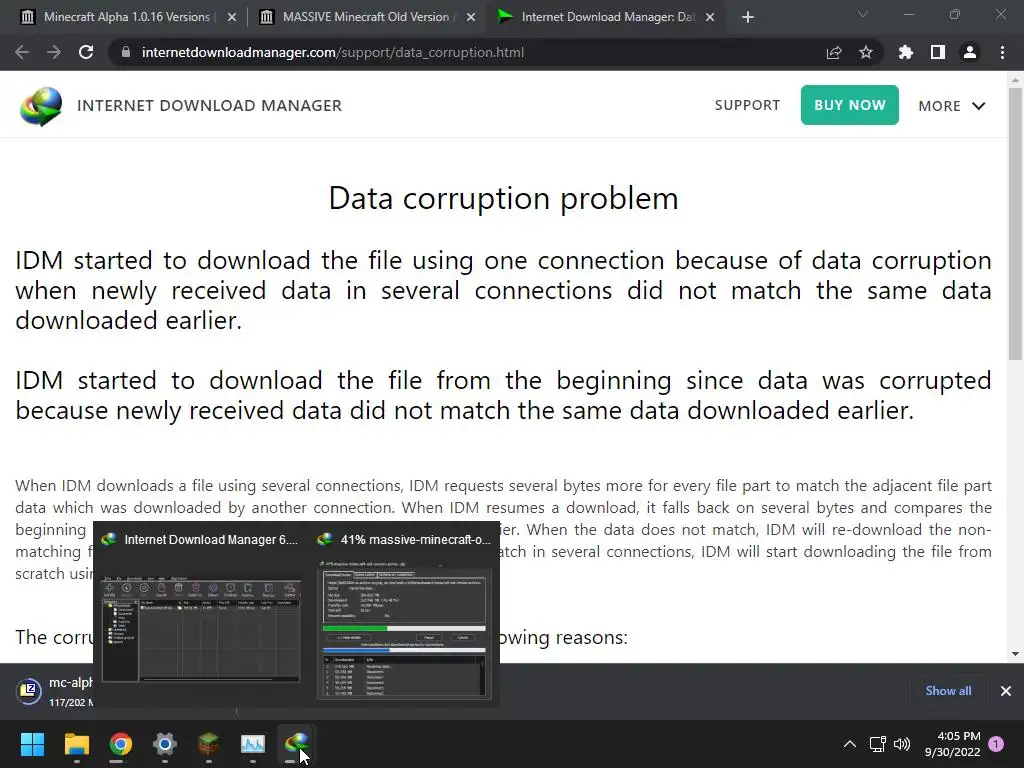Click the volume speaker tray icon
Image resolution: width=1024 pixels, height=768 pixels.
[x=902, y=744]
